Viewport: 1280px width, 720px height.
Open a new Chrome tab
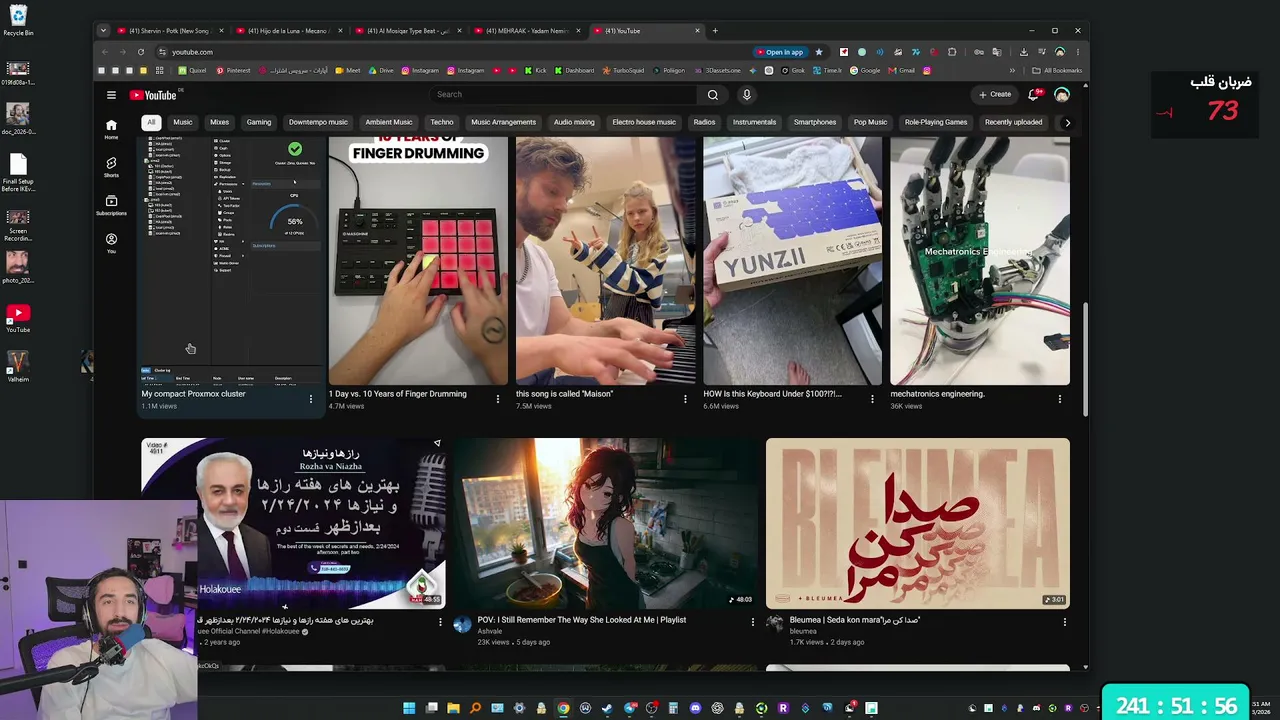coord(715,31)
